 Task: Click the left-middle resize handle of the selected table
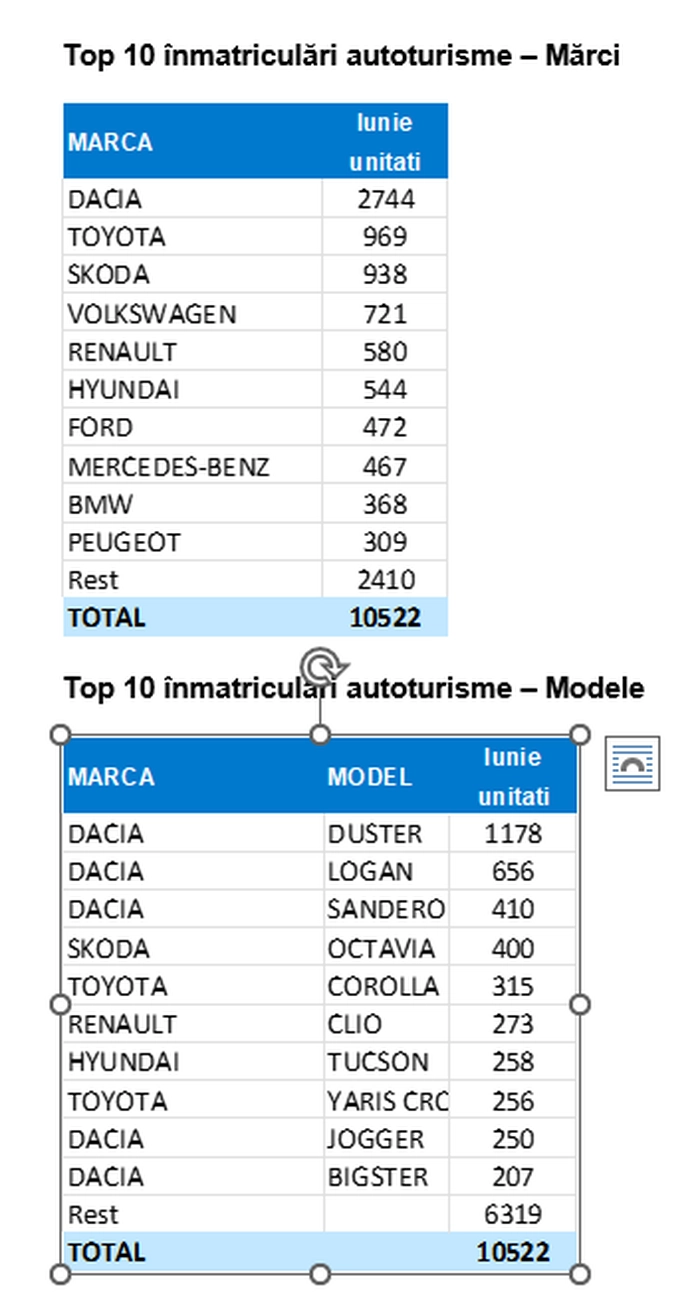[x=60, y=1004]
